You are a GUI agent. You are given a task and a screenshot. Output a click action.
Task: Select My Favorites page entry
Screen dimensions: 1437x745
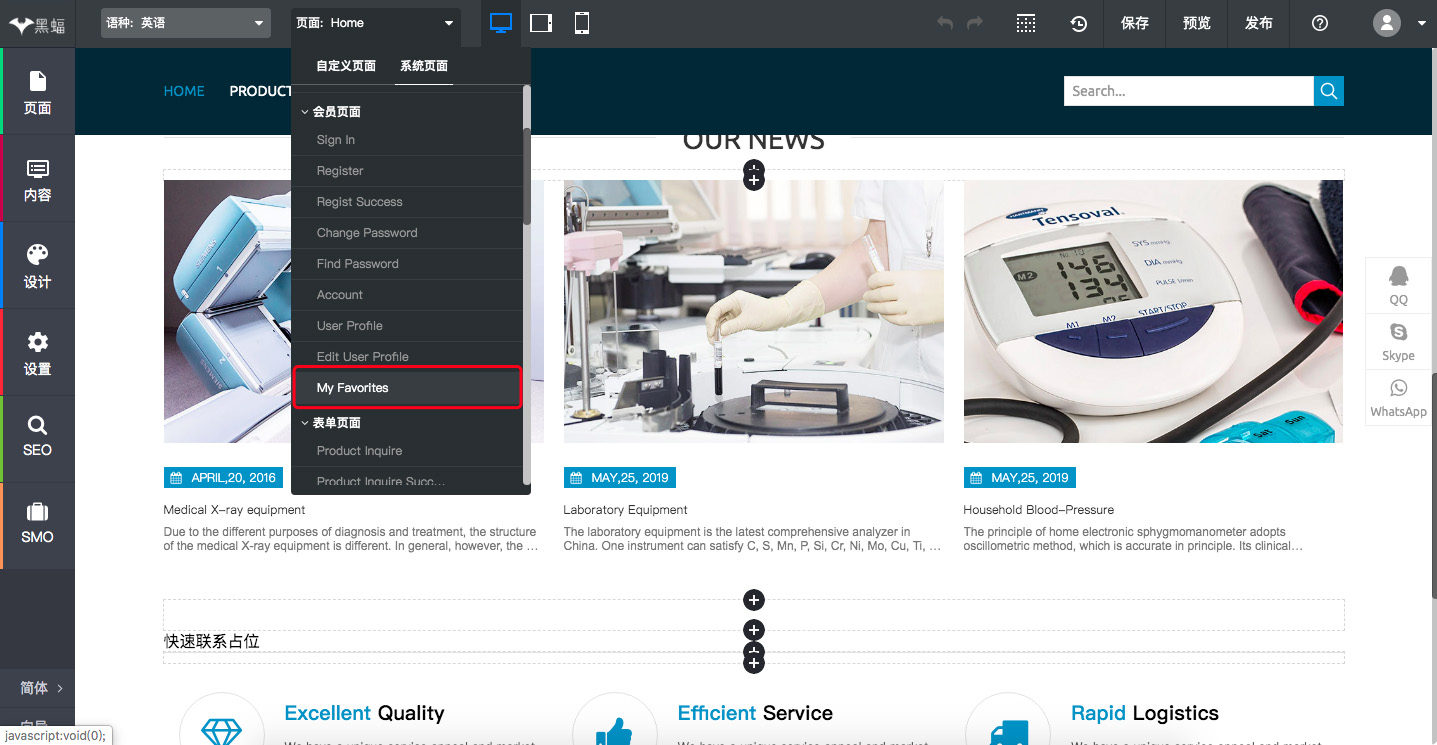click(407, 388)
